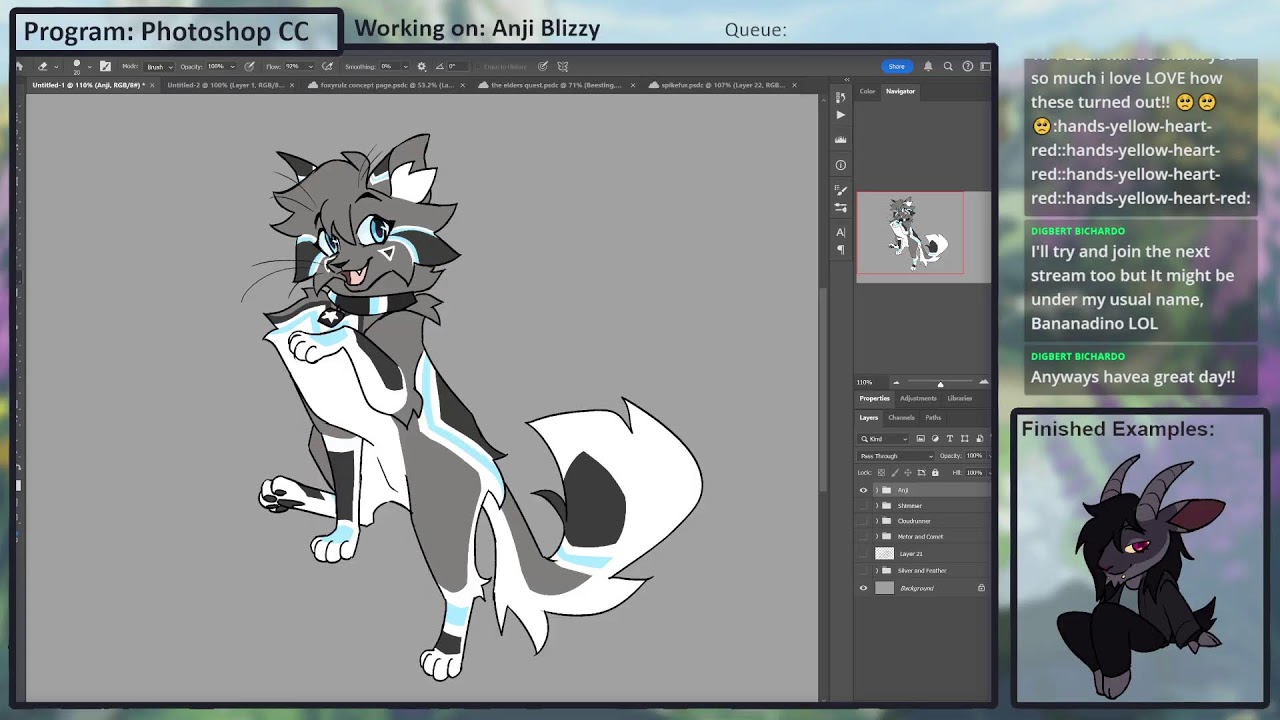The width and height of the screenshot is (1280, 720).
Task: Open the Info panel icon
Action: point(840,165)
